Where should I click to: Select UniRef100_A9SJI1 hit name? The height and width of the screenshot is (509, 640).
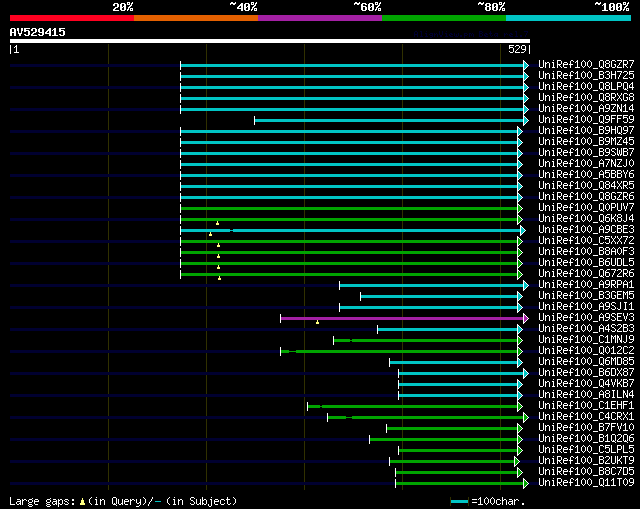pos(586,307)
